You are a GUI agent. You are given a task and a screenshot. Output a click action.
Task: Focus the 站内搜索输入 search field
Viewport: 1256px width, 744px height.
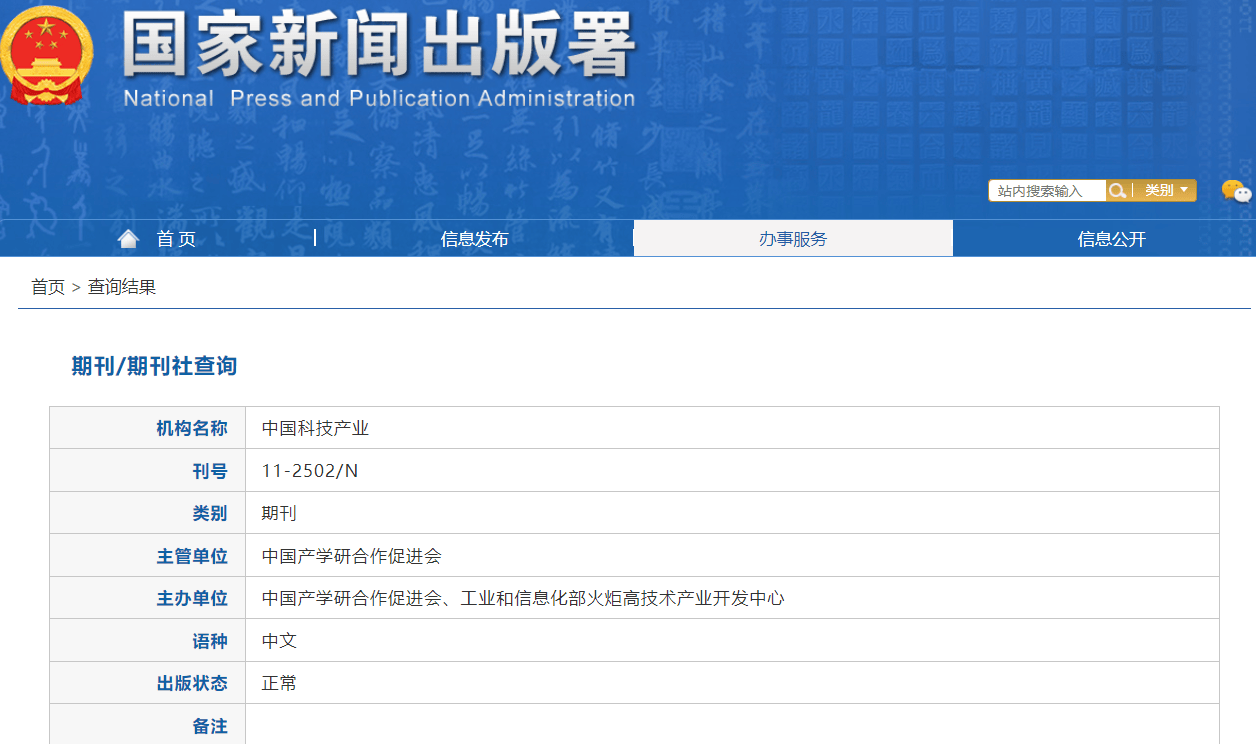(1047, 190)
